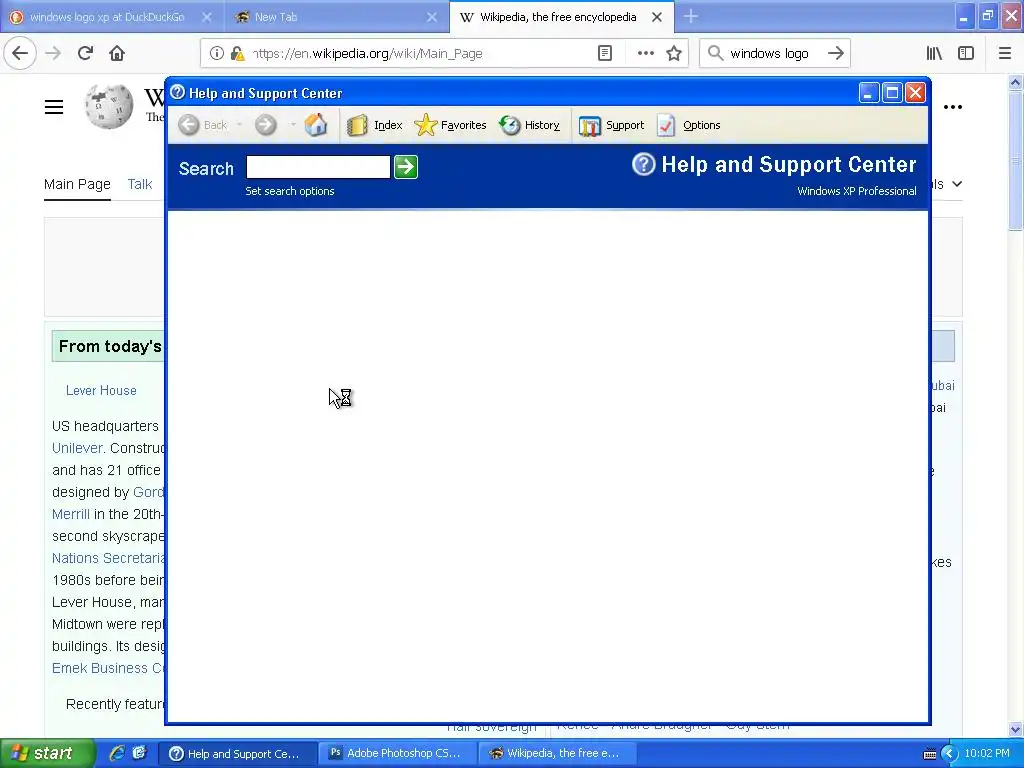The width and height of the screenshot is (1024, 768).
Task: Bookmark this page with the star icon
Action: pos(674,53)
